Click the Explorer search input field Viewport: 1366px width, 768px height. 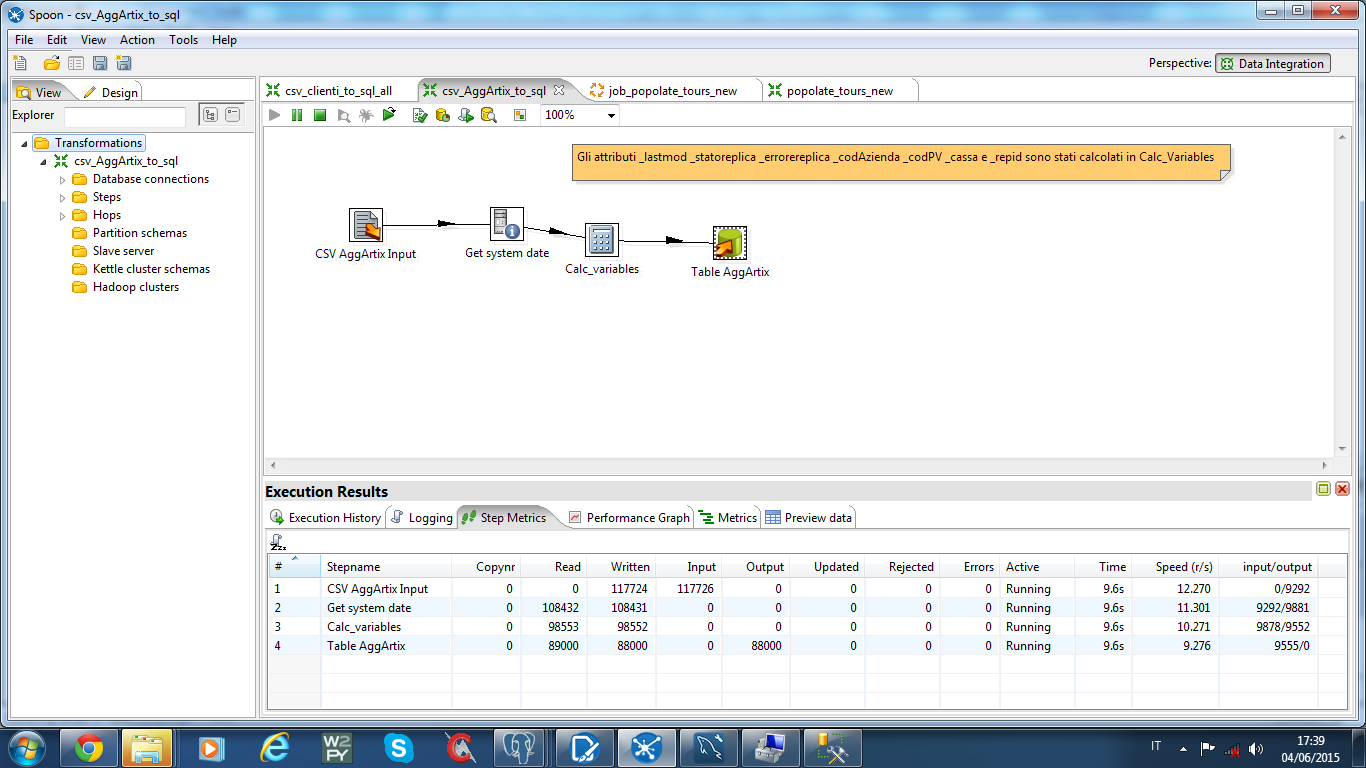click(x=125, y=117)
